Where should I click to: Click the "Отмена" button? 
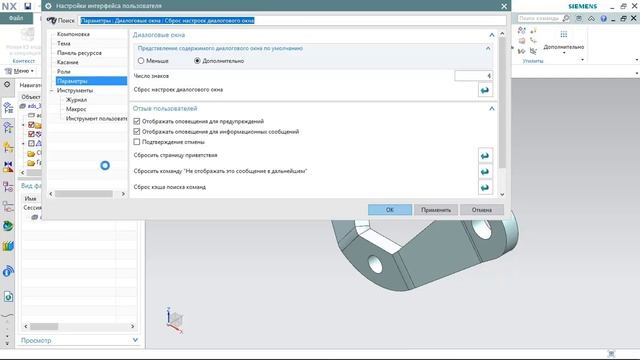pyautogui.click(x=482, y=210)
